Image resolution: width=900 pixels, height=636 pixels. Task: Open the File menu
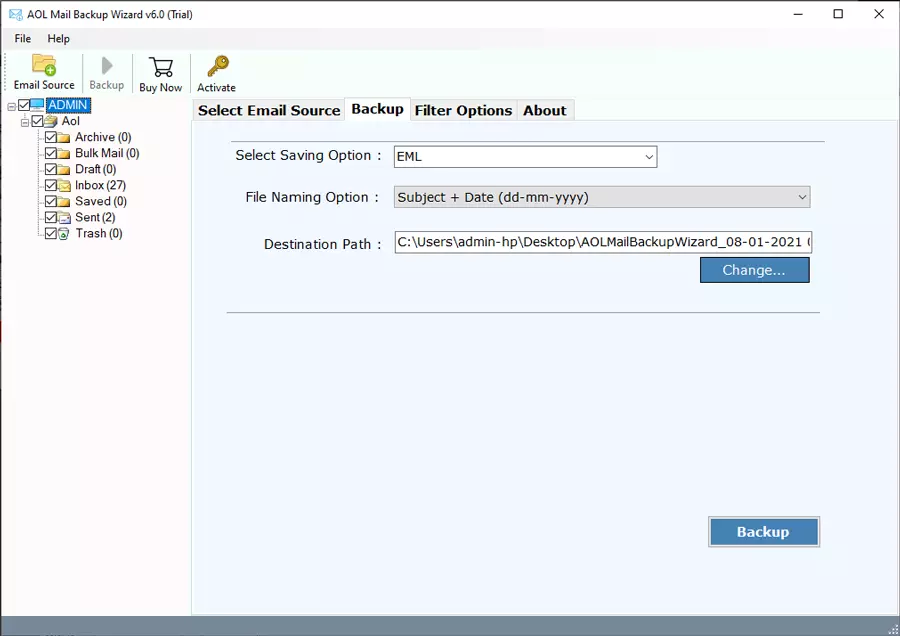(23, 38)
